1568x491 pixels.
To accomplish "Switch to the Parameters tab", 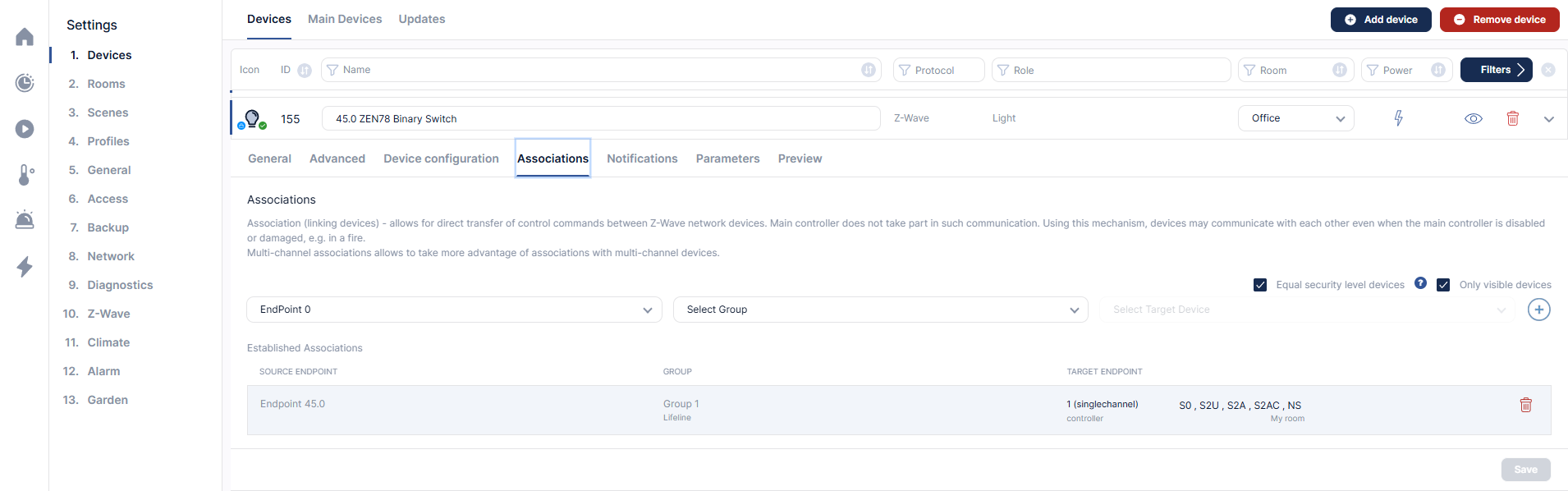I will coord(727,158).
